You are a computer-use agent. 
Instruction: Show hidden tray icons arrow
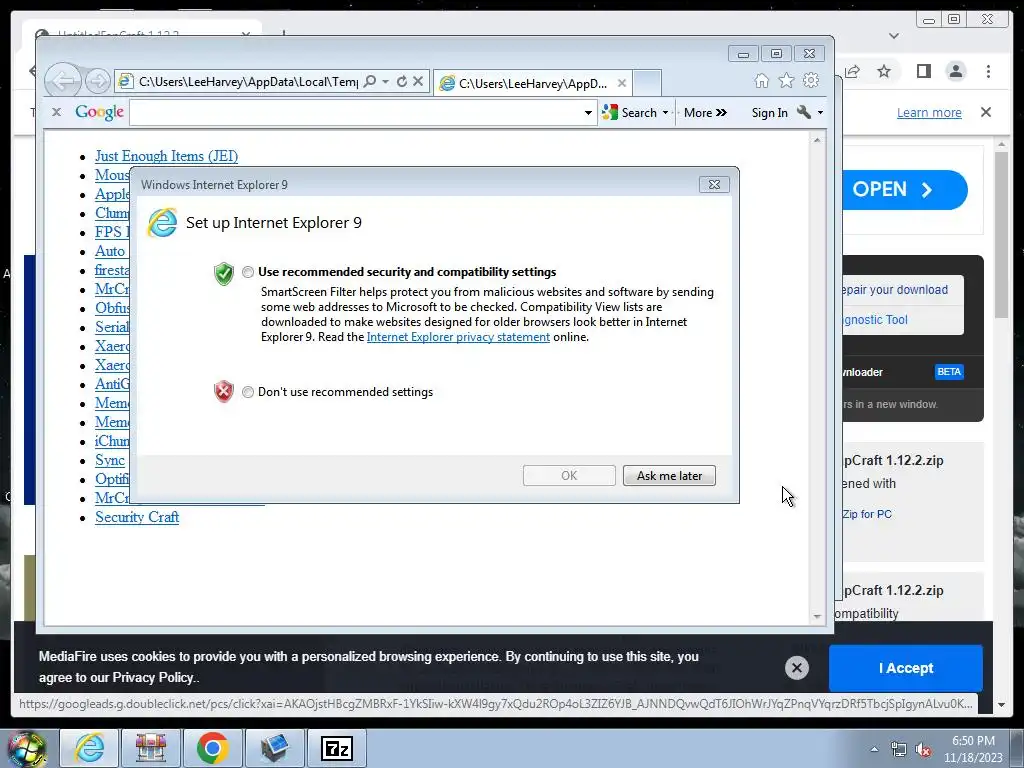(x=874, y=749)
